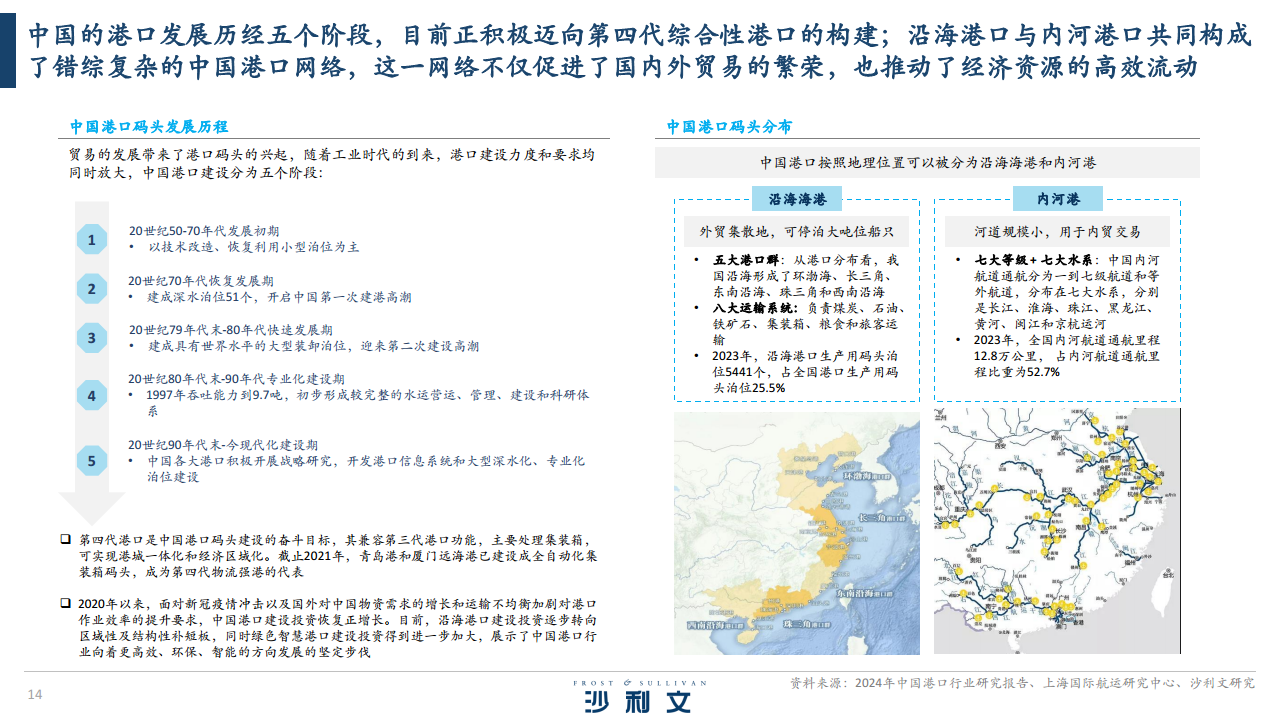Click the 2023年，全国内河航道通航里程 bullet
This screenshot has width=1280, height=720.
pos(1065,355)
